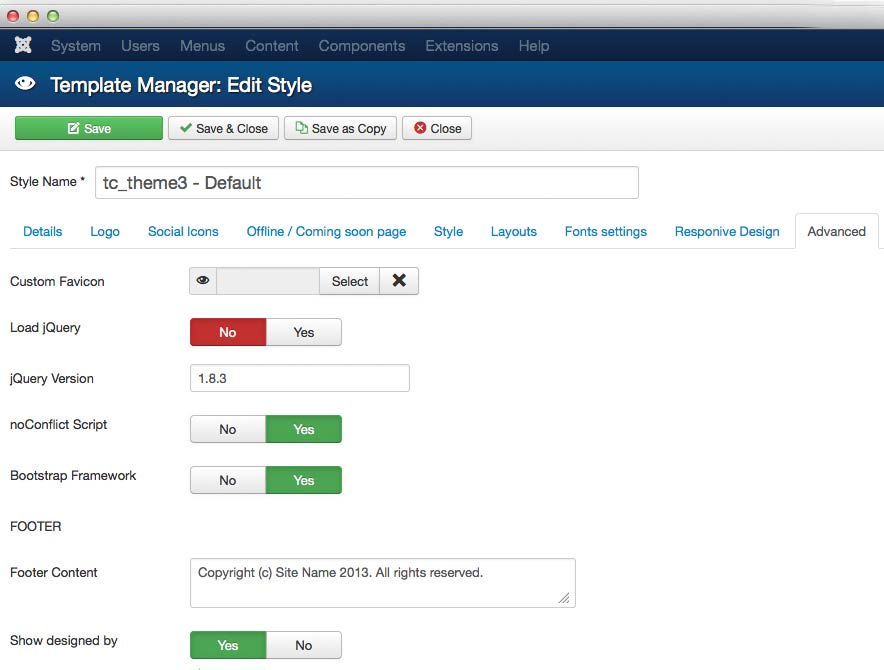The height and width of the screenshot is (670, 884).
Task: Disable Bootstrap Framework by choosing No
Action: pos(228,480)
